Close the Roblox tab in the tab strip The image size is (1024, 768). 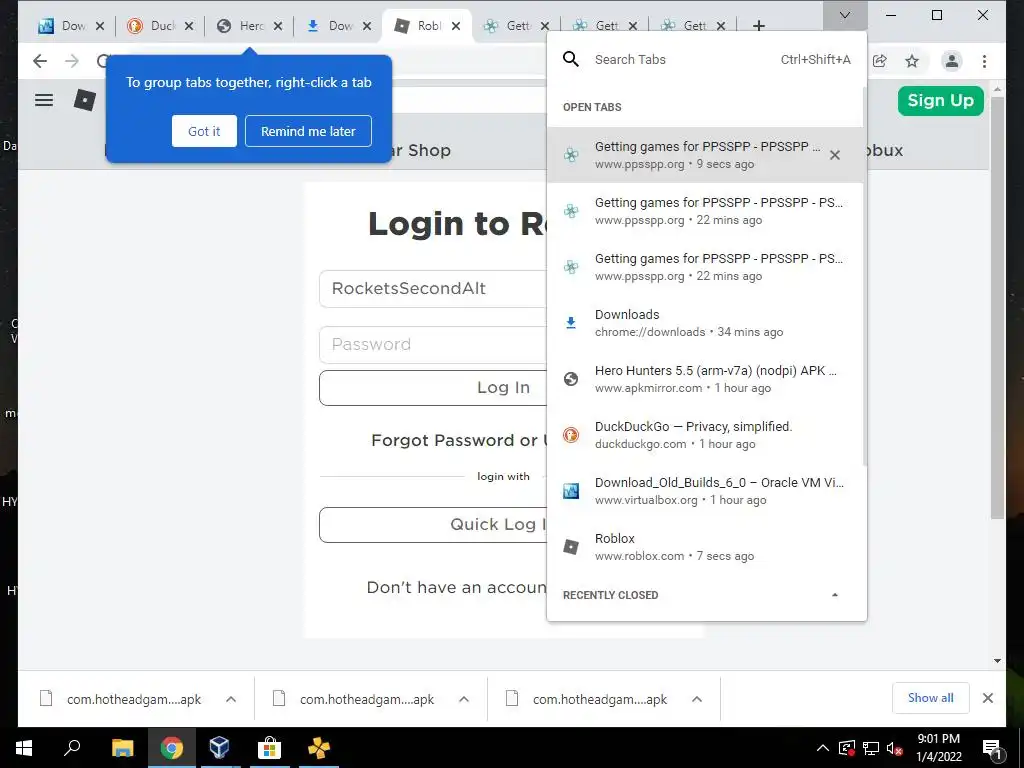[x=456, y=26]
